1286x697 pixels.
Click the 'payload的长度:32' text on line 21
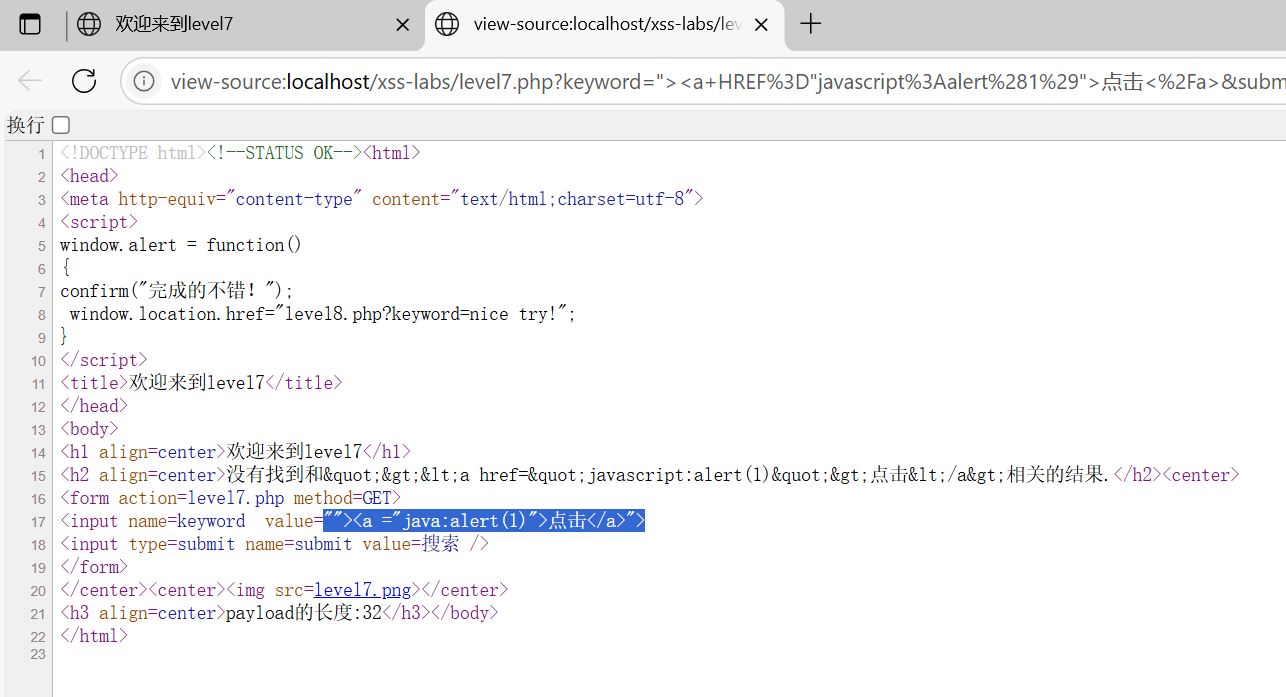[x=304, y=613]
